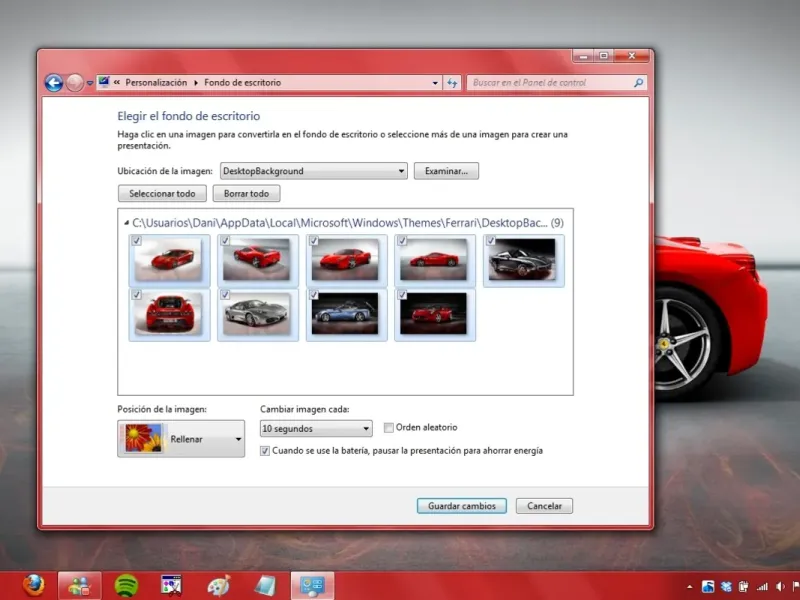Launch Paint from the taskbar palette icon
The width and height of the screenshot is (800, 600).
(218, 585)
